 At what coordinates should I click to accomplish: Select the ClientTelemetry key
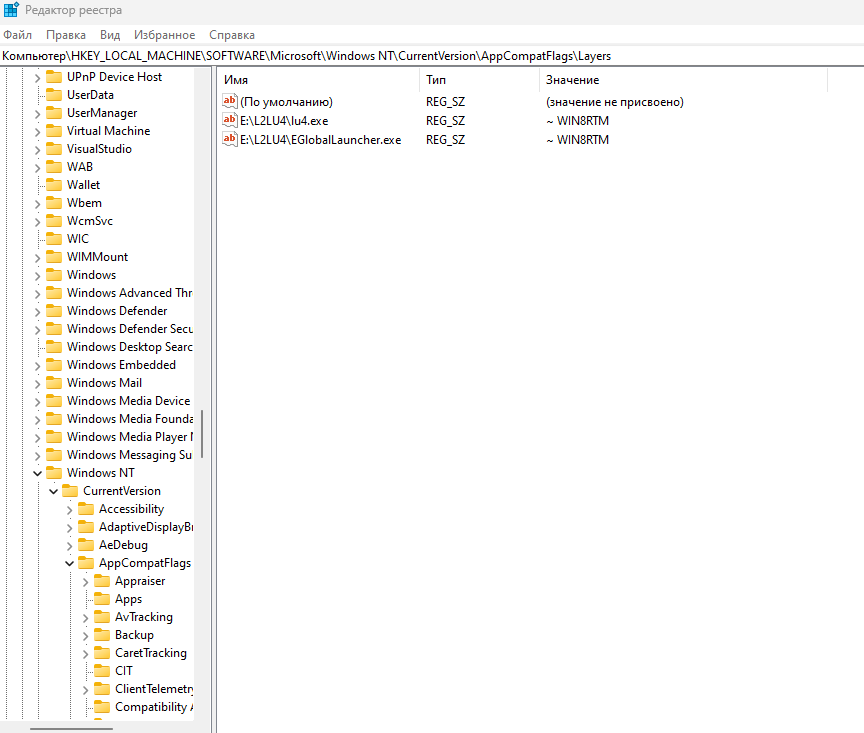tap(154, 689)
